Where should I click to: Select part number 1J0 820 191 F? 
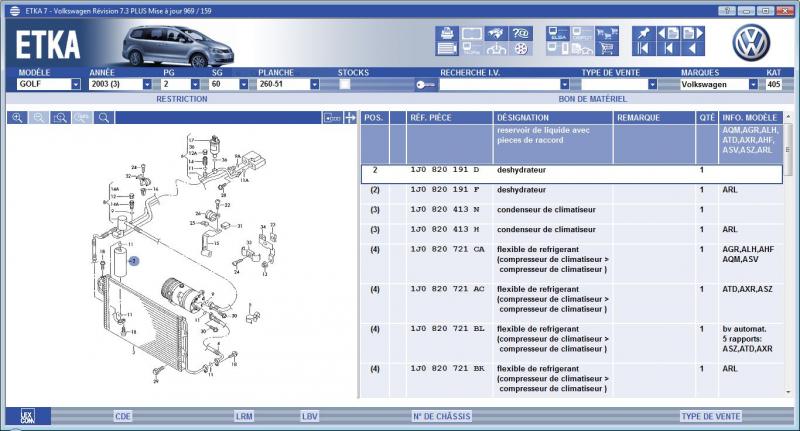444,190
